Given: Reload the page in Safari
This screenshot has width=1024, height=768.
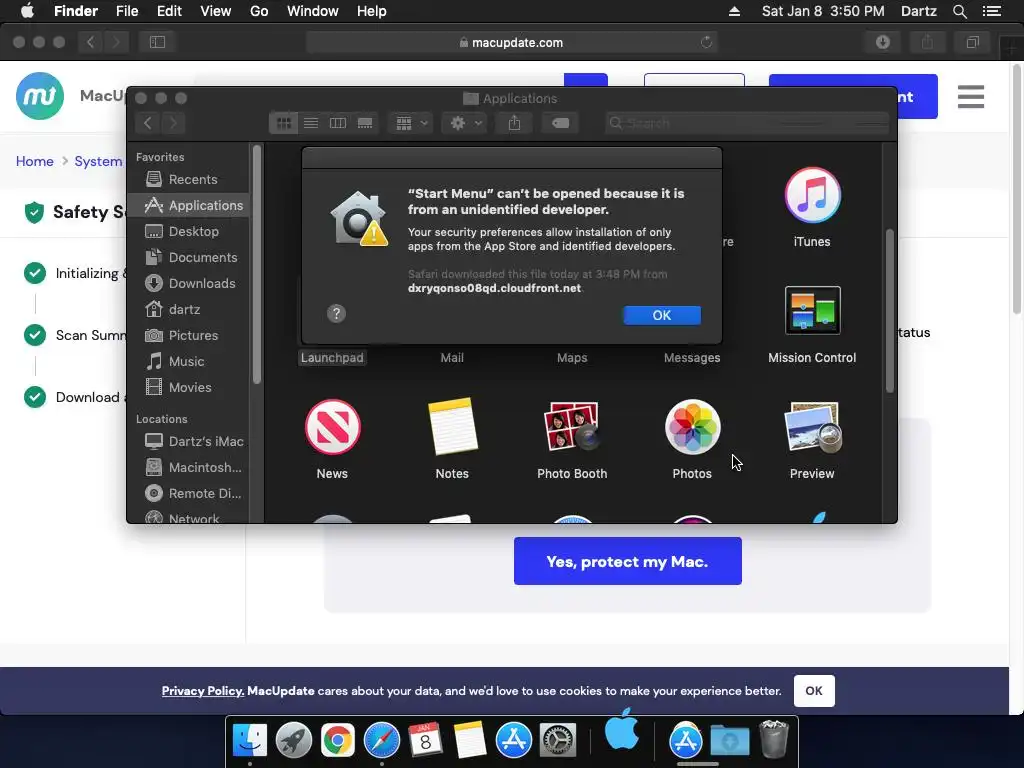Looking at the screenshot, I should point(706,42).
